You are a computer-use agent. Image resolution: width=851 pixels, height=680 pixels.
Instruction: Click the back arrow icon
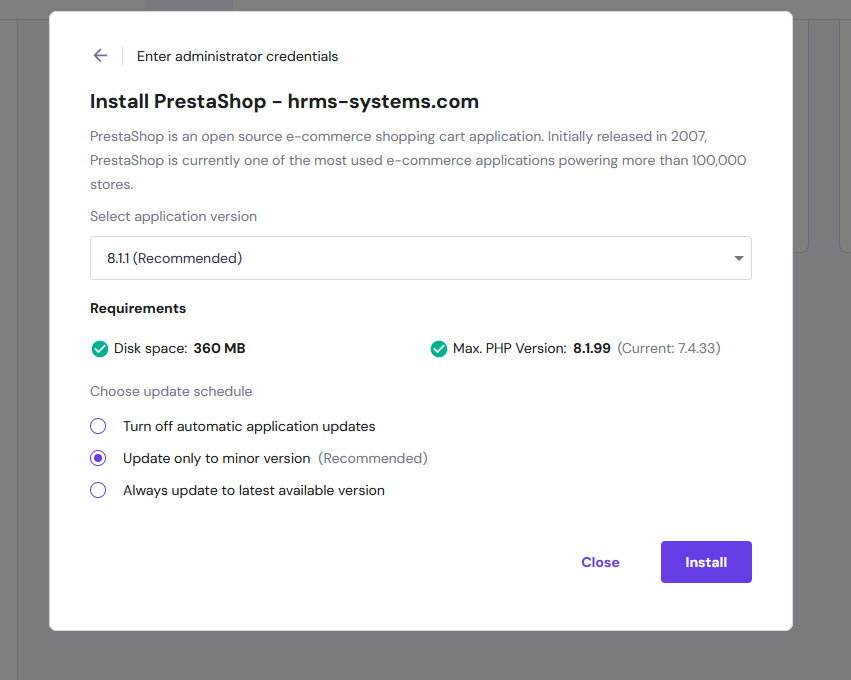pyautogui.click(x=100, y=56)
